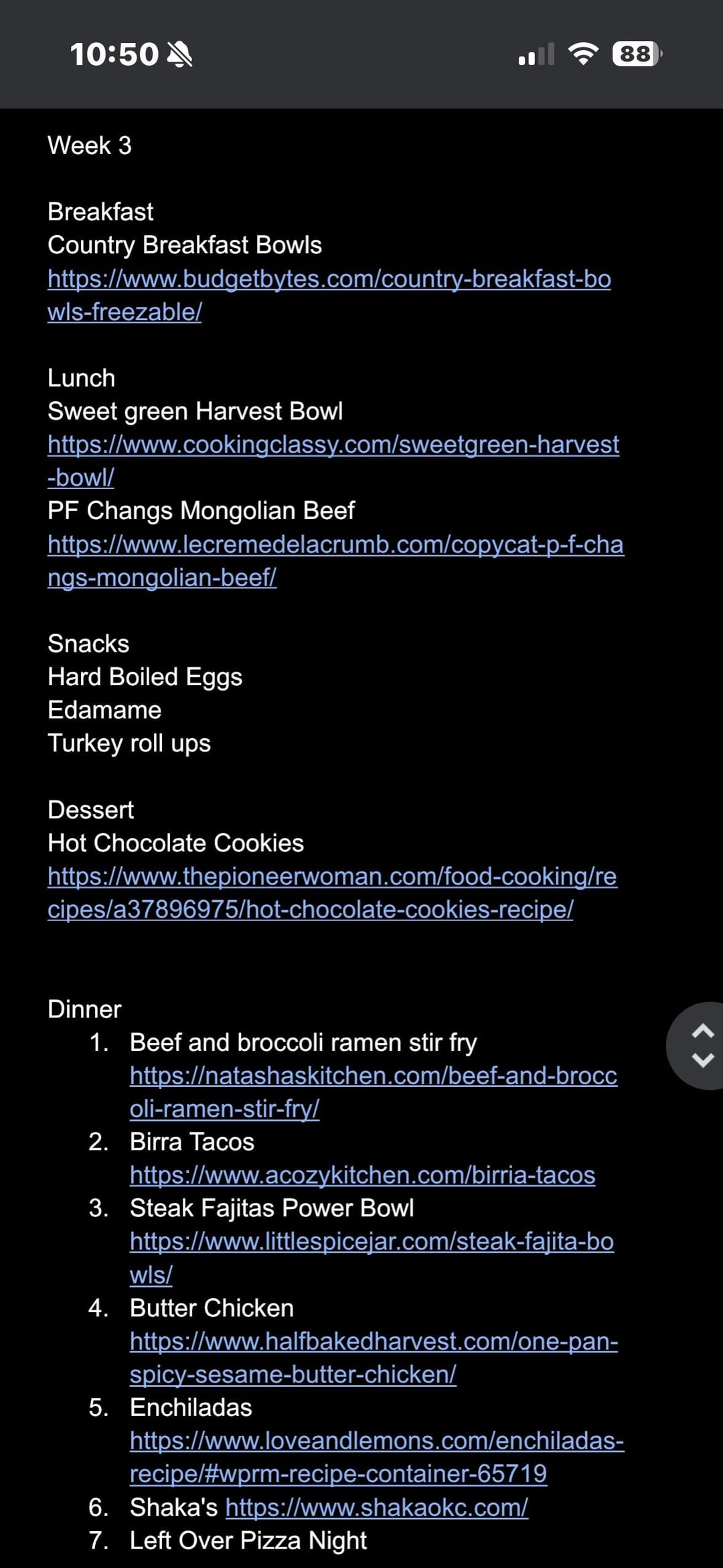Open the acozykitchen birria tacos link
The height and width of the screenshot is (1568, 723).
point(362,1175)
